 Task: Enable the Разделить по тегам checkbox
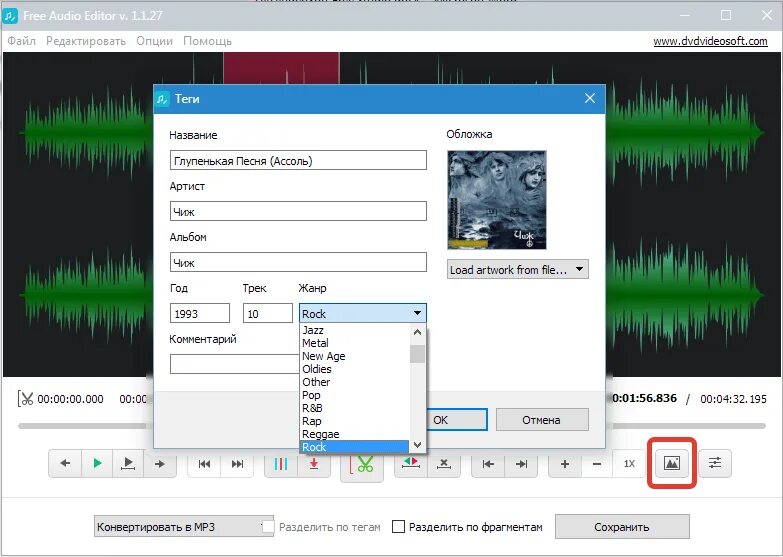[268, 527]
